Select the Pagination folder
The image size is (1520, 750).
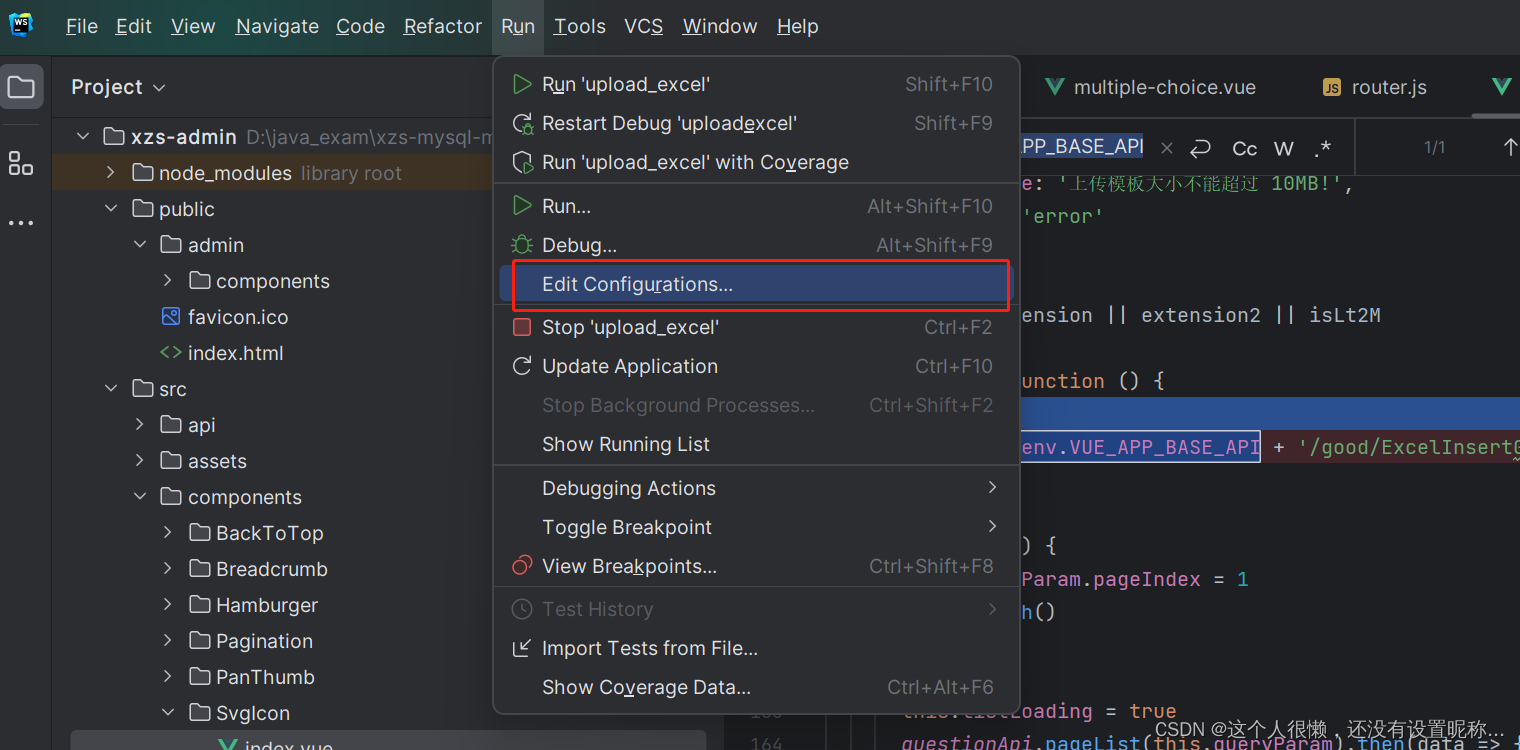[265, 641]
